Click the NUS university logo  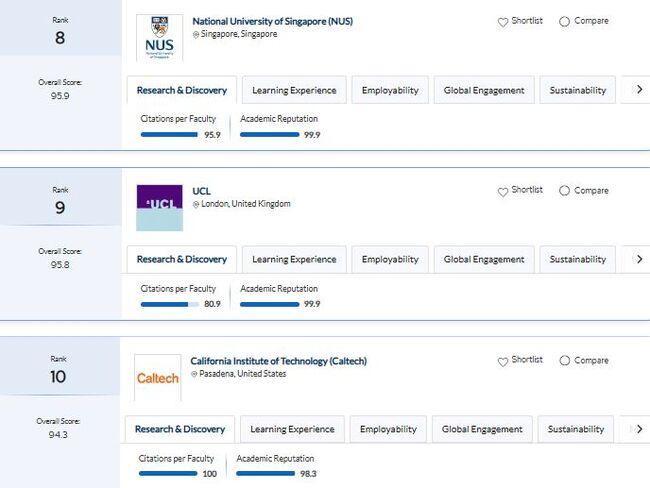(159, 38)
